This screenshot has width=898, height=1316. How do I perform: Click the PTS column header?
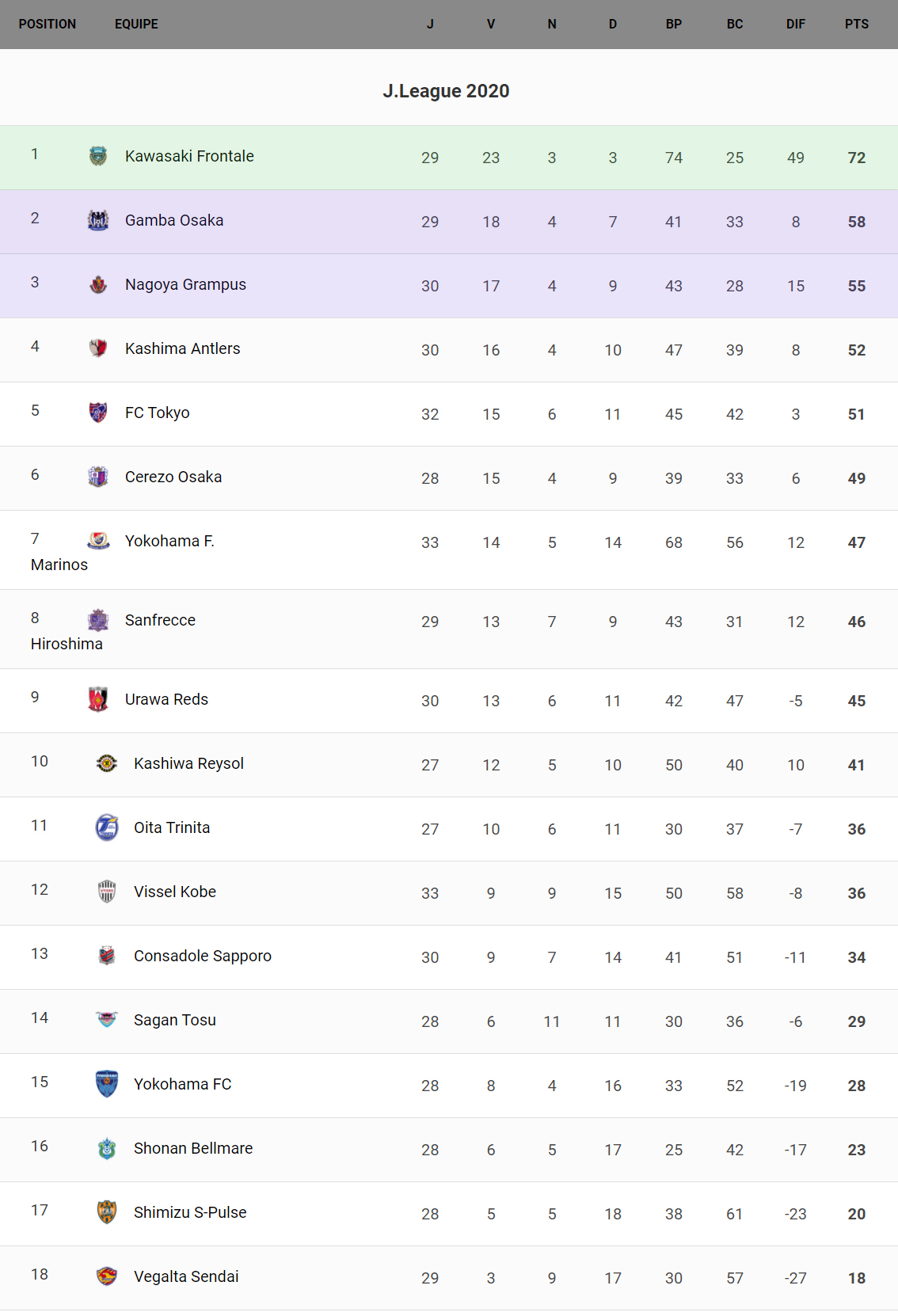coord(856,24)
